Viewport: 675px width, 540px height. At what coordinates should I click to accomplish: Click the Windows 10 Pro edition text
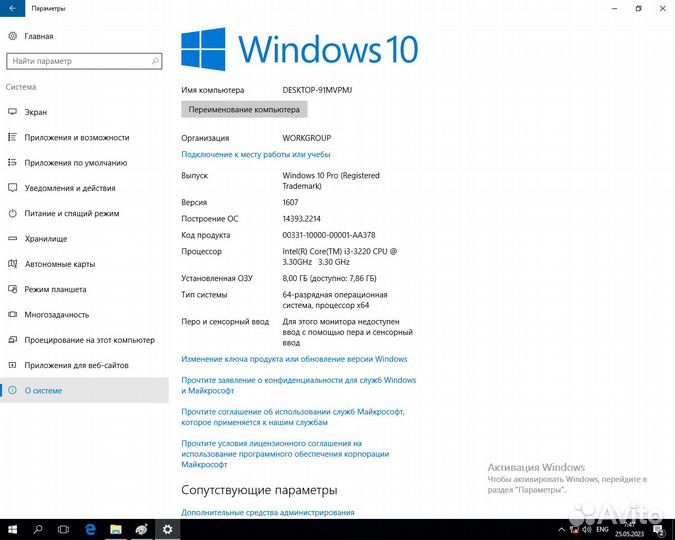tap(331, 180)
